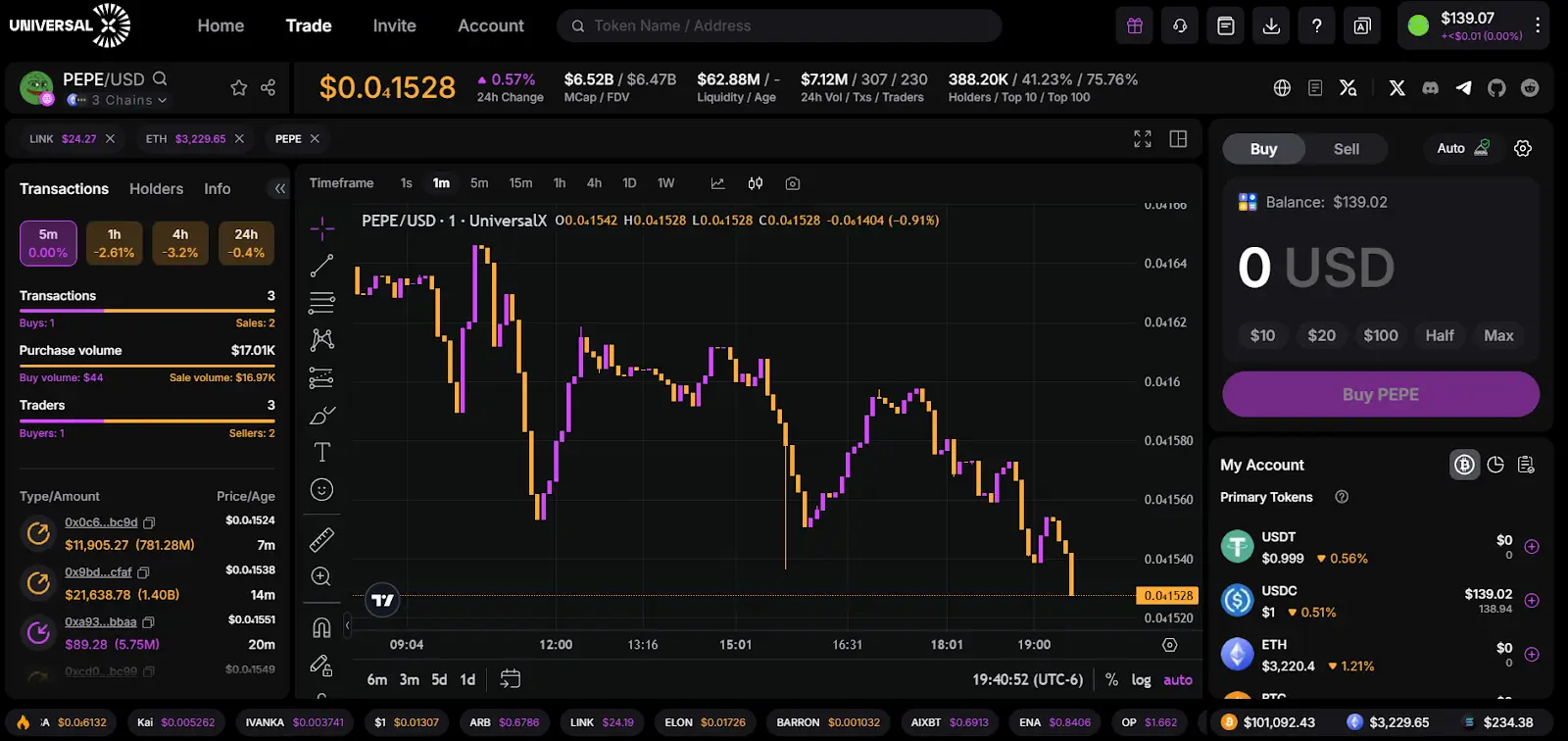1568x741 pixels.
Task: Expand the 3 Chains dropdown
Action: coord(118,100)
